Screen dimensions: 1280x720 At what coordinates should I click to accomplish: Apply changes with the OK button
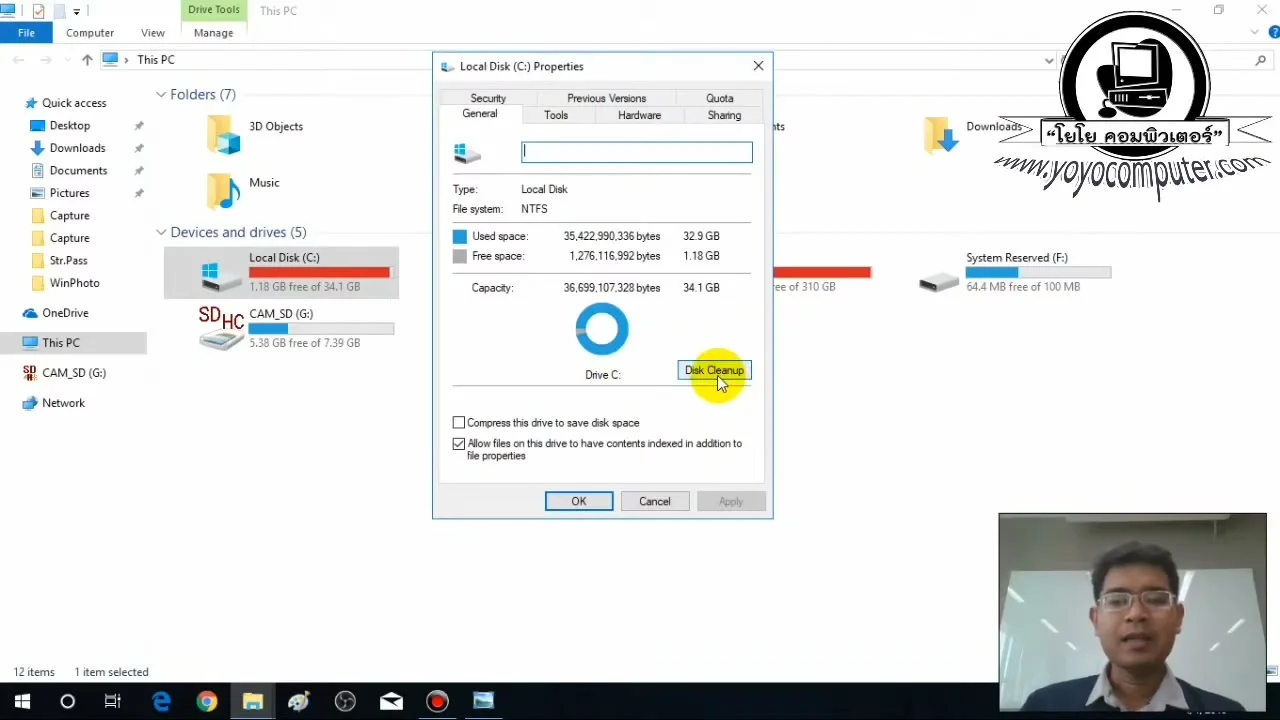tap(578, 501)
